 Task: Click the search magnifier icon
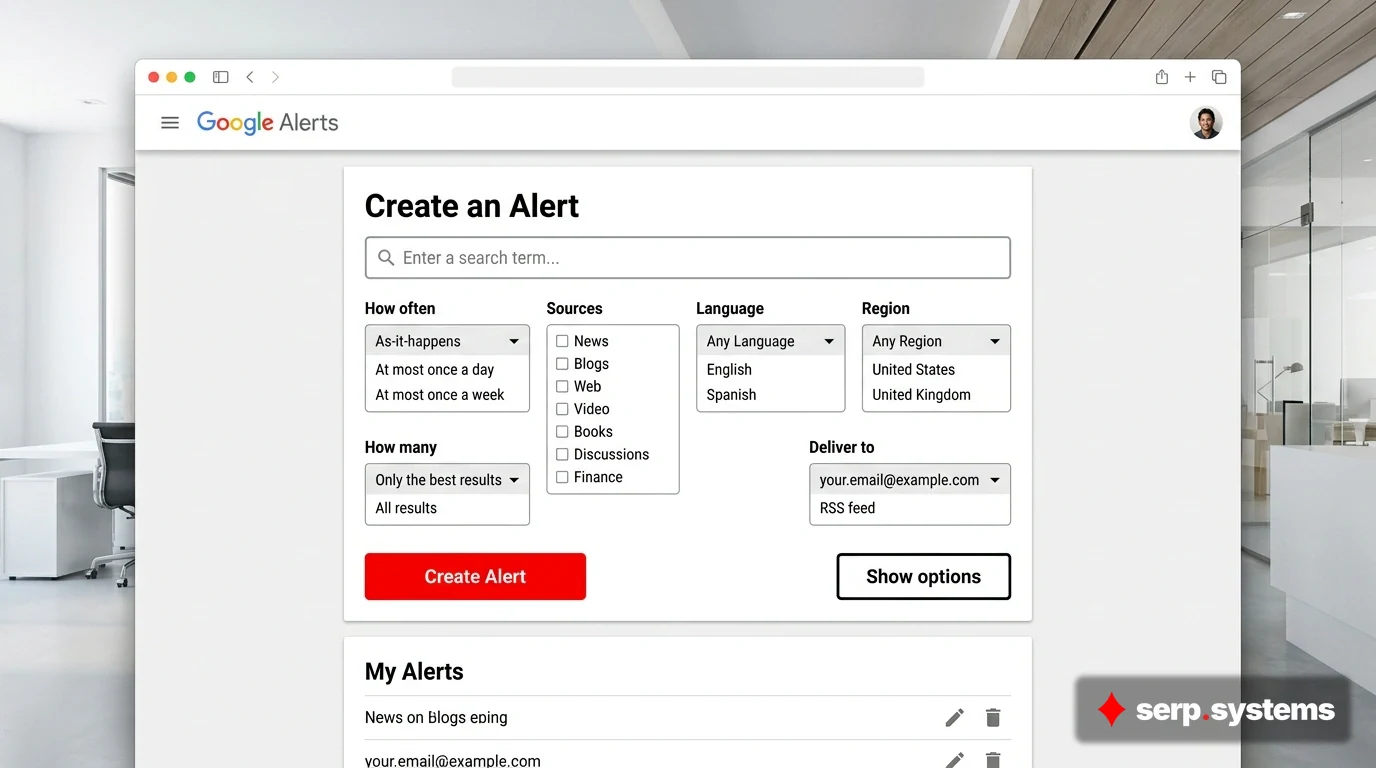385,258
